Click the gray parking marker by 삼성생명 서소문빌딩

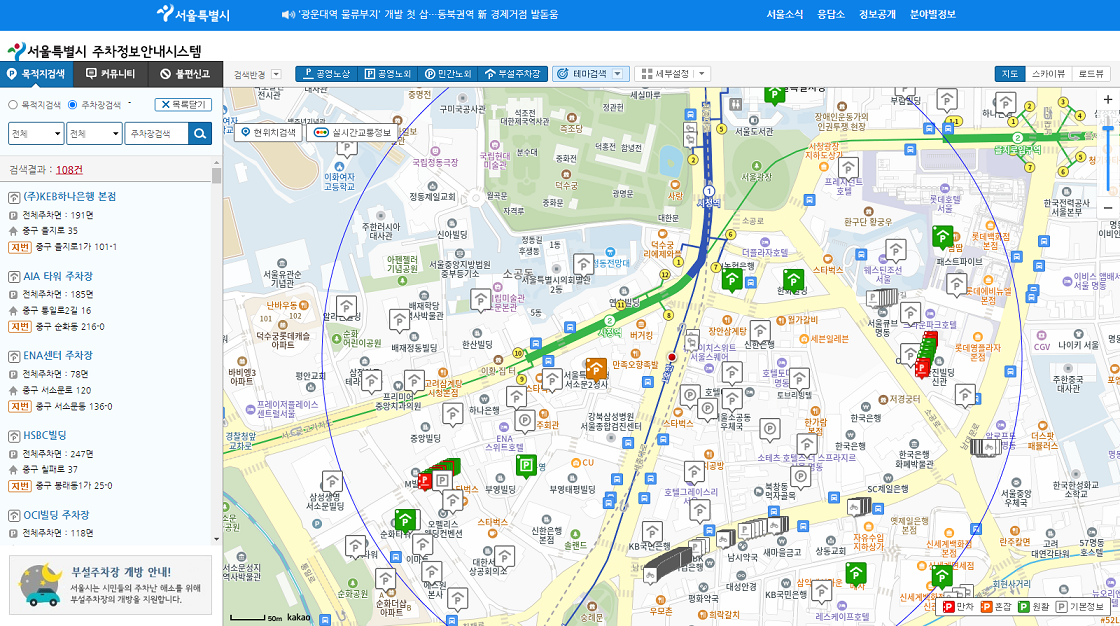tap(332, 481)
